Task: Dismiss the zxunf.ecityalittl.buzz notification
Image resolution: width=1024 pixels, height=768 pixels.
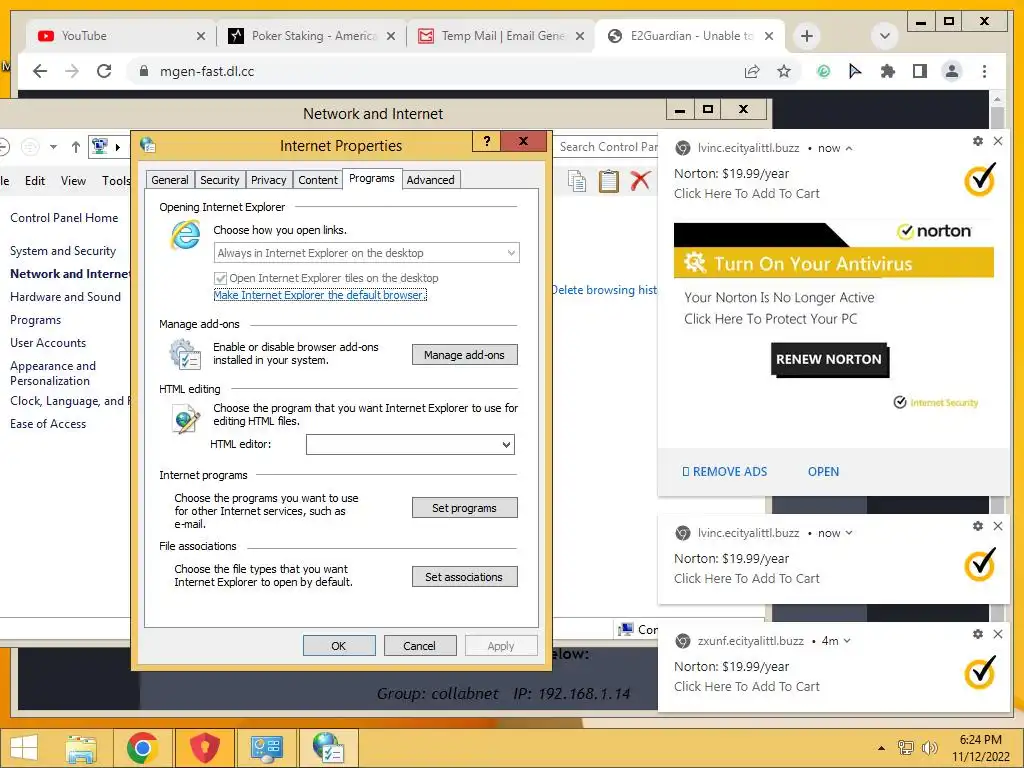Action: (998, 634)
